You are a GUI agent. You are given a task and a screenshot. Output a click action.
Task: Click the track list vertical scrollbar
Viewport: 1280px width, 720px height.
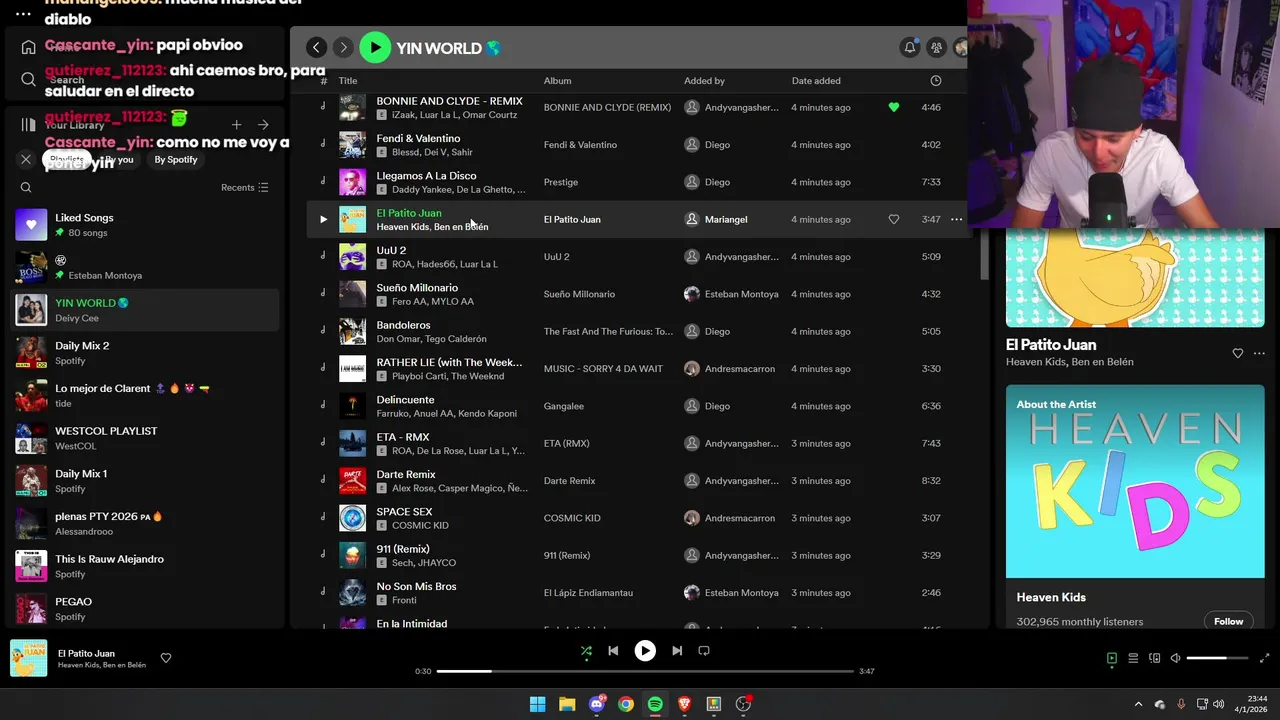coord(984,255)
